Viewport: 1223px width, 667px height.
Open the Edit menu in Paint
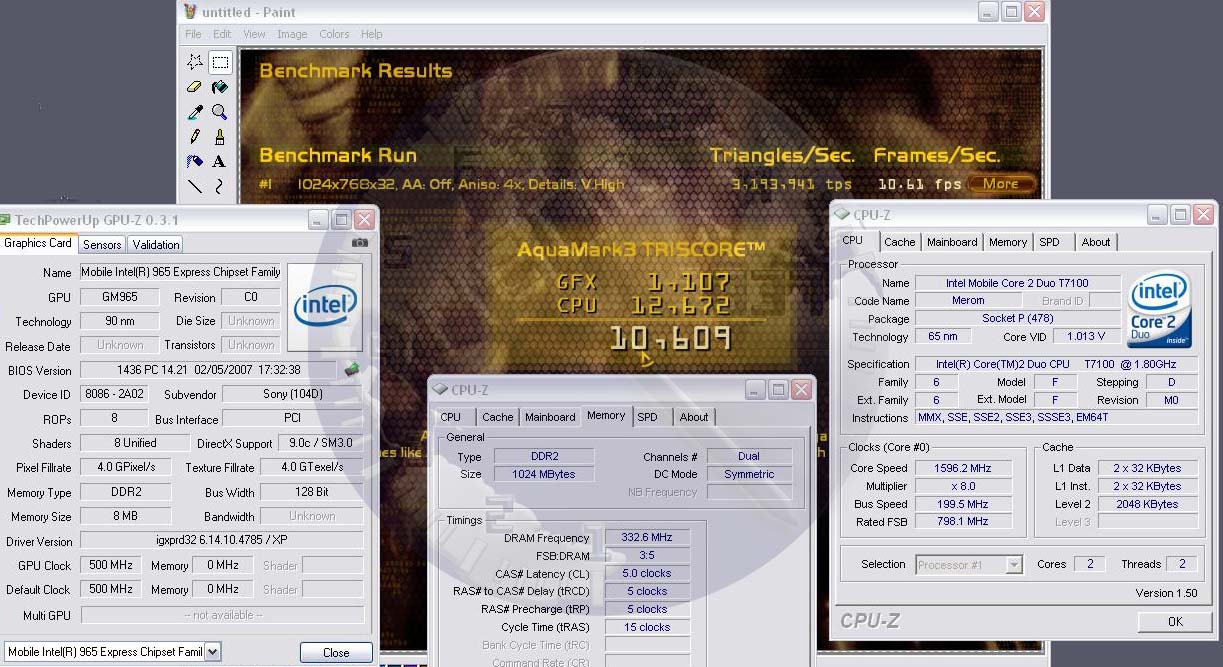coord(222,34)
